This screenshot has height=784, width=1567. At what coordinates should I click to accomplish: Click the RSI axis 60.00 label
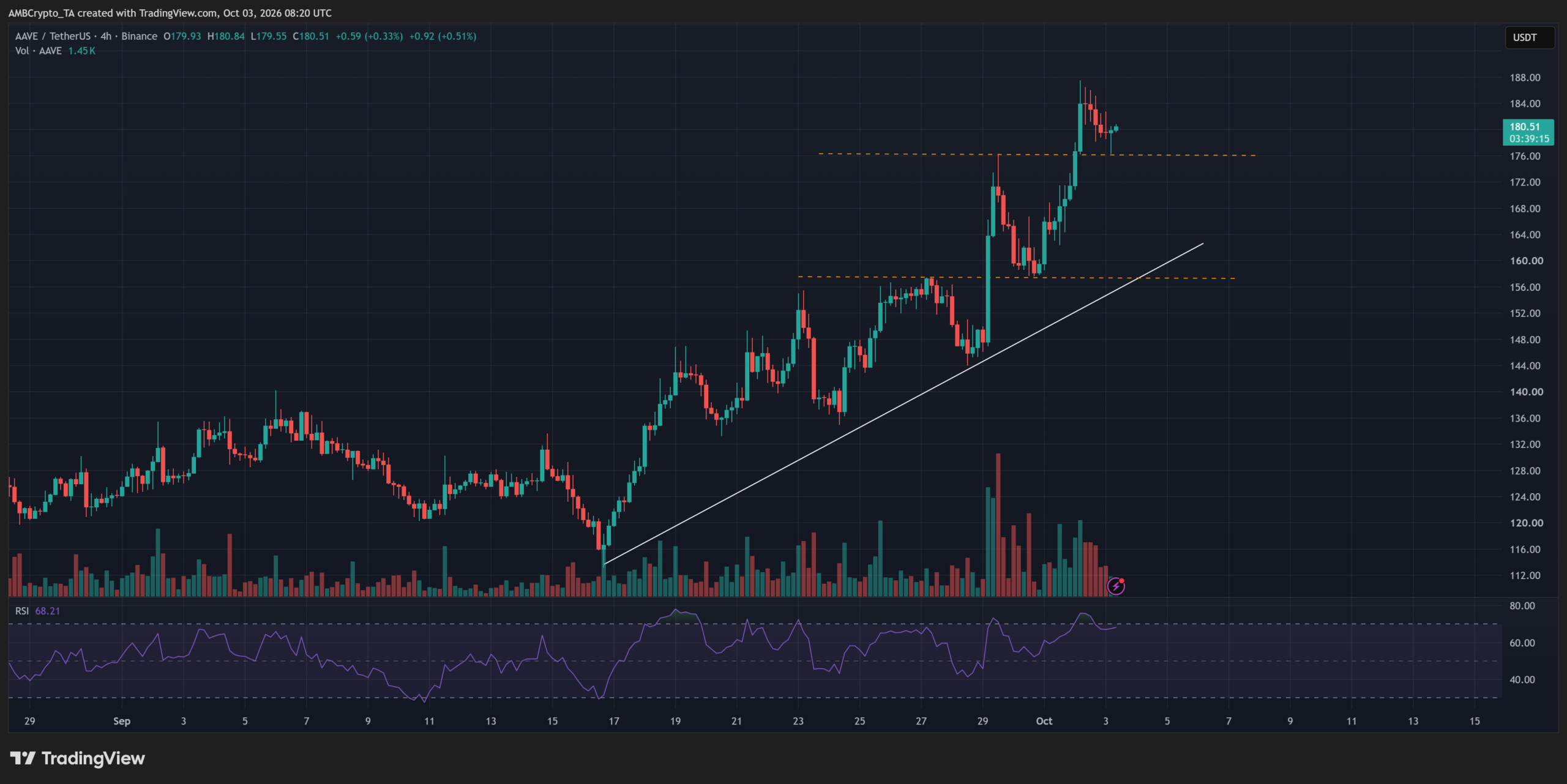[x=1522, y=643]
